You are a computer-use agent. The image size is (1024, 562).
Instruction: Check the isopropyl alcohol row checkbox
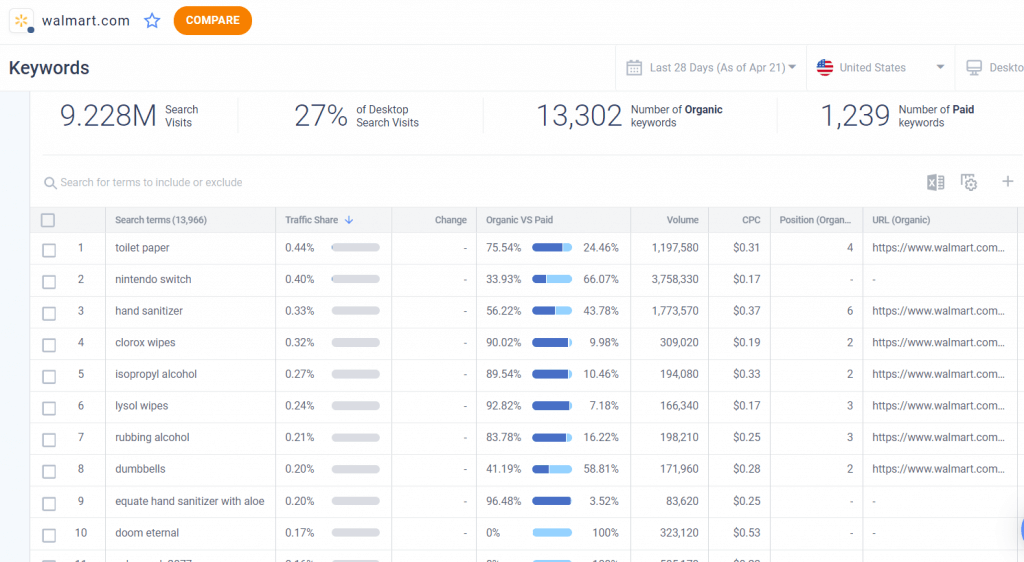pyautogui.click(x=49, y=377)
